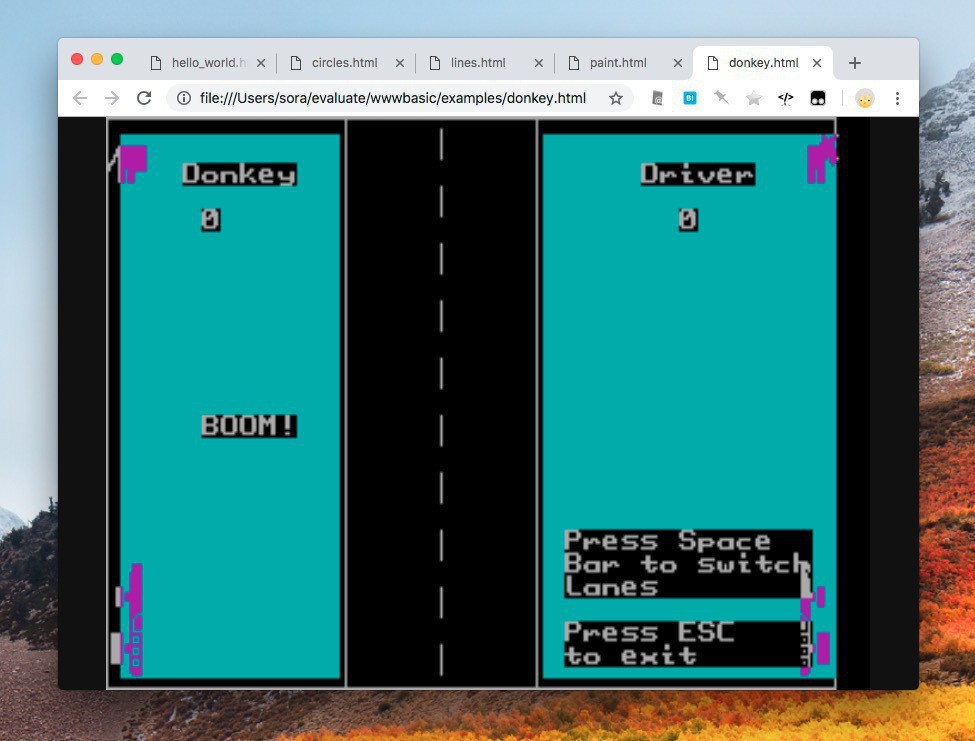Maximize the window with green button

click(x=117, y=59)
